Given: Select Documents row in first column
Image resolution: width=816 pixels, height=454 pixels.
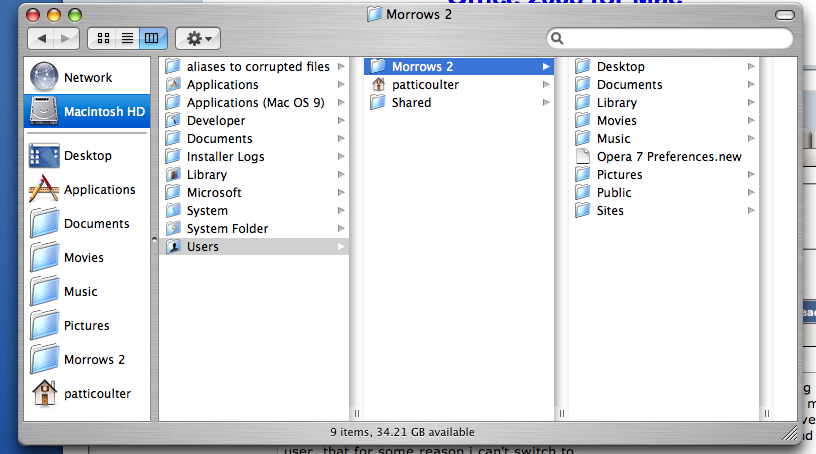Looking at the screenshot, I should (254, 138).
